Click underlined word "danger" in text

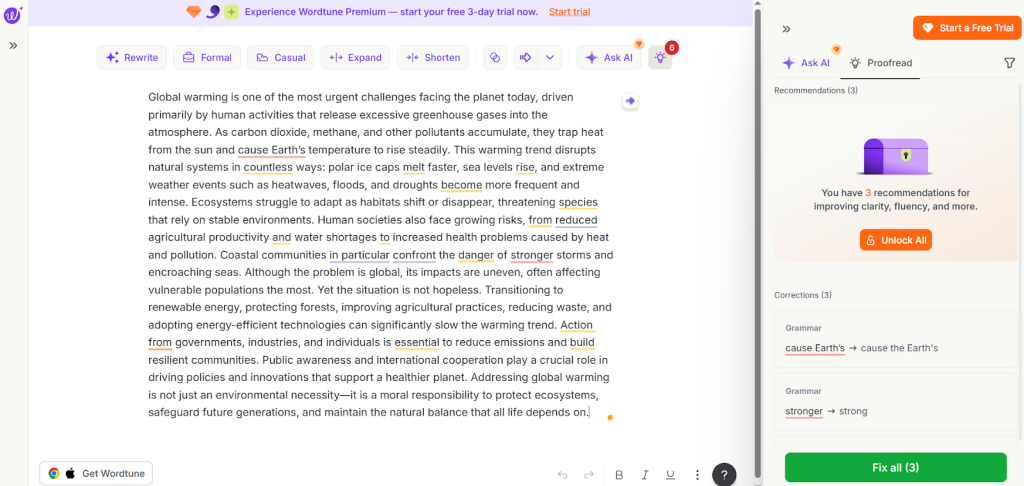pyautogui.click(x=475, y=255)
